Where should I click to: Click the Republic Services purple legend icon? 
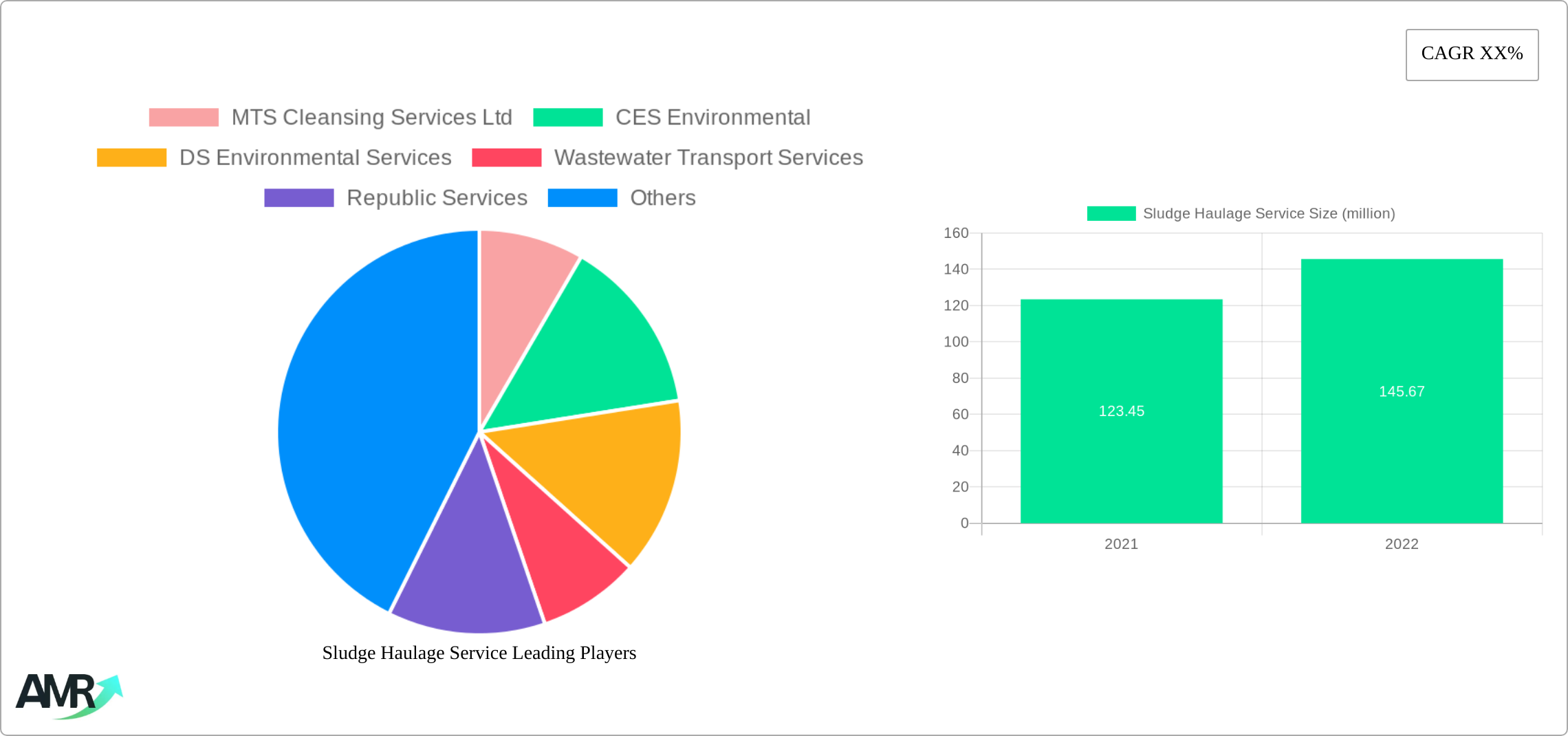tap(298, 198)
